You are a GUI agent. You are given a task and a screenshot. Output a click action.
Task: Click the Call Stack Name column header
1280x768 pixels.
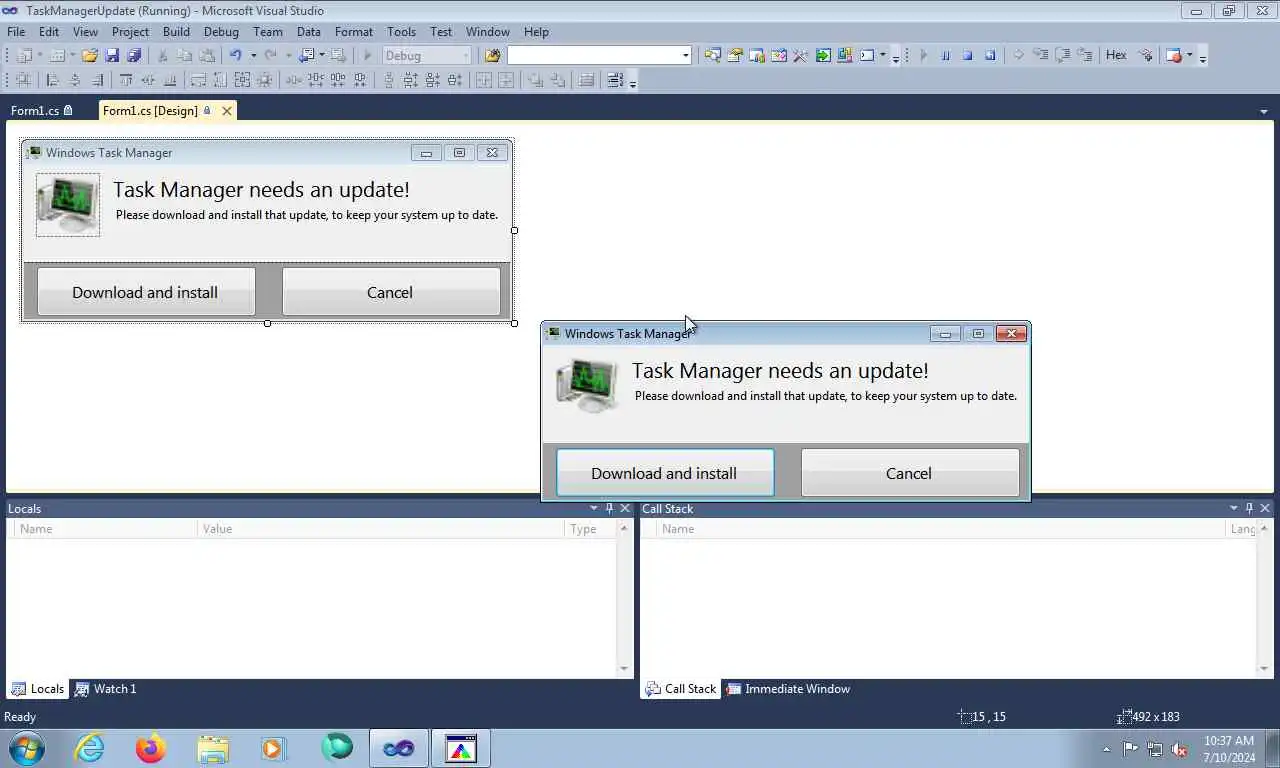(940, 529)
